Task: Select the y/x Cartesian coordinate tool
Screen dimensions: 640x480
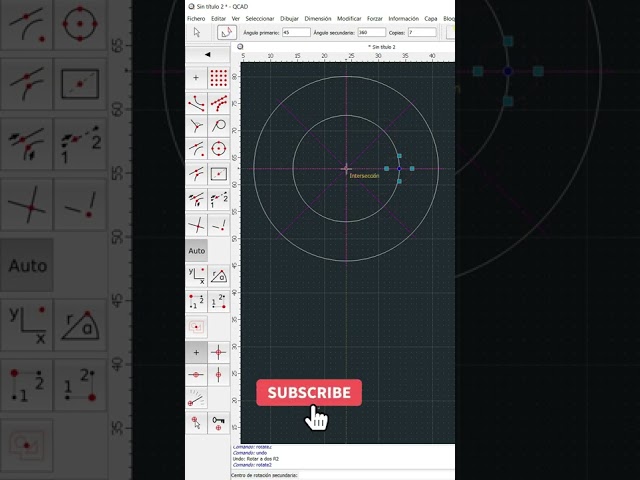Action: (196, 276)
